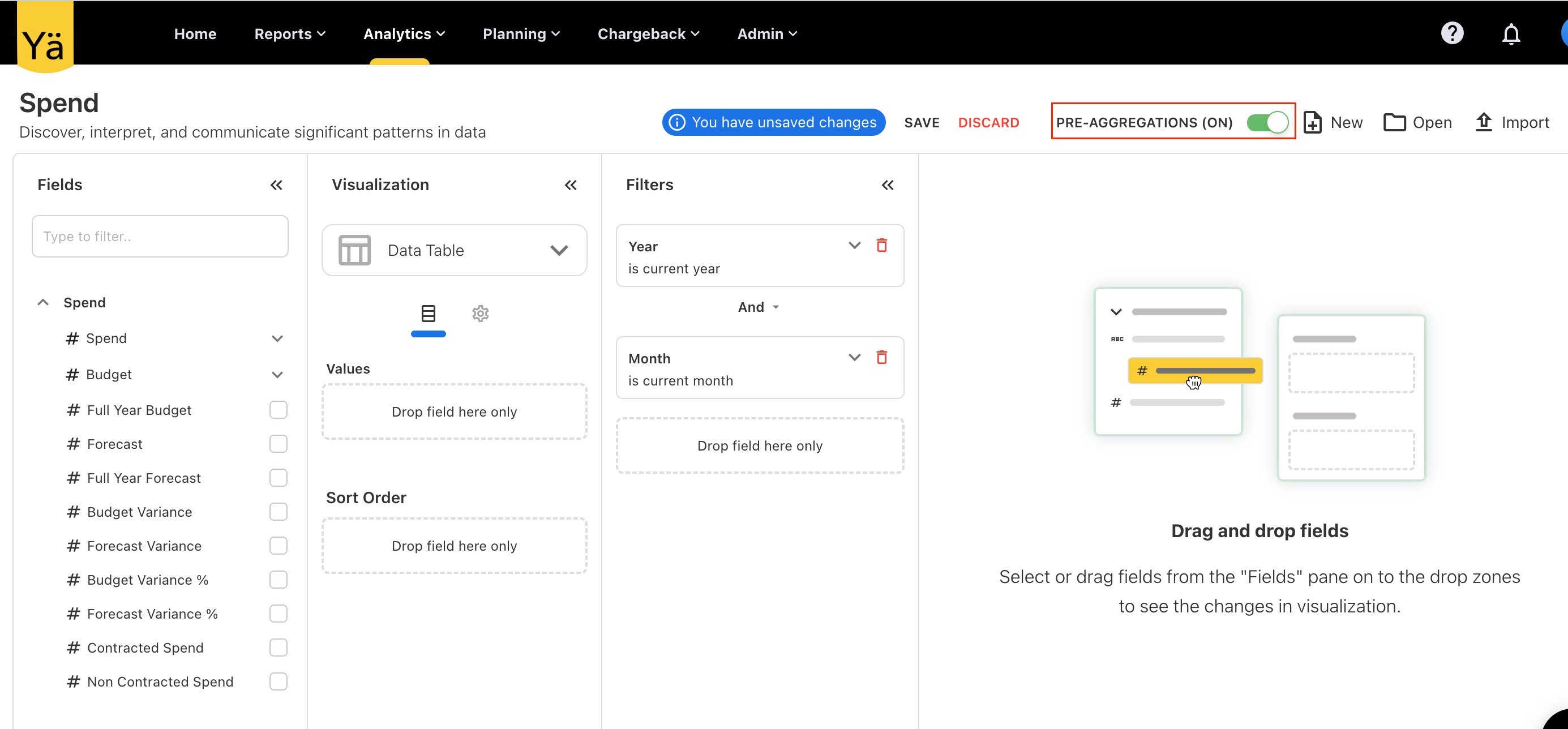Open a saved report via folder icon
Screen dimensions: 1568x729
(1395, 122)
